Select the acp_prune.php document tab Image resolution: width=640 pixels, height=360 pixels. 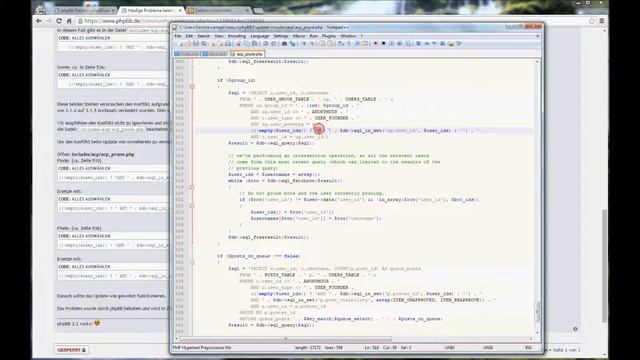pos(247,54)
